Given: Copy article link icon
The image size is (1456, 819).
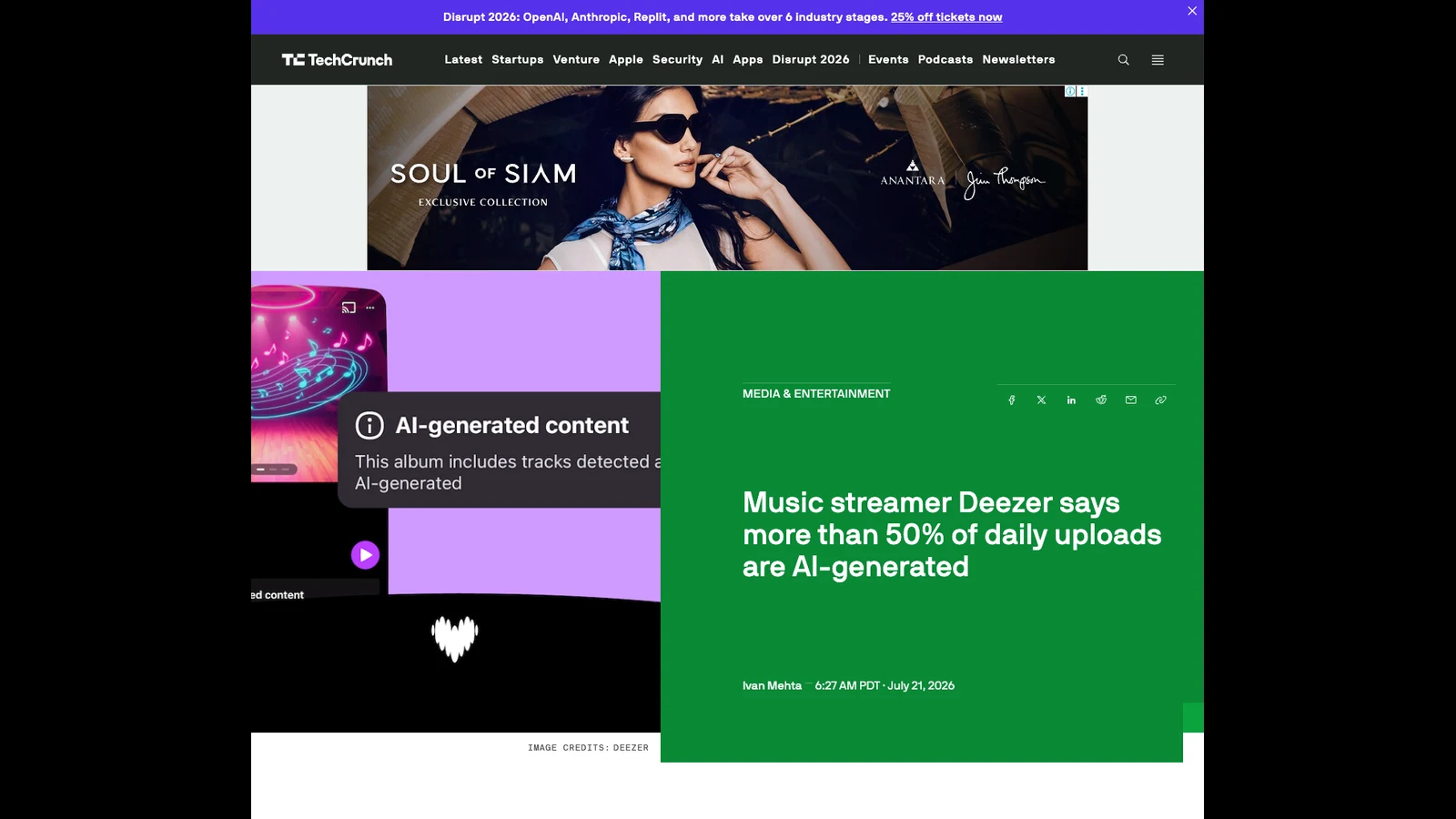Looking at the screenshot, I should (x=1161, y=400).
